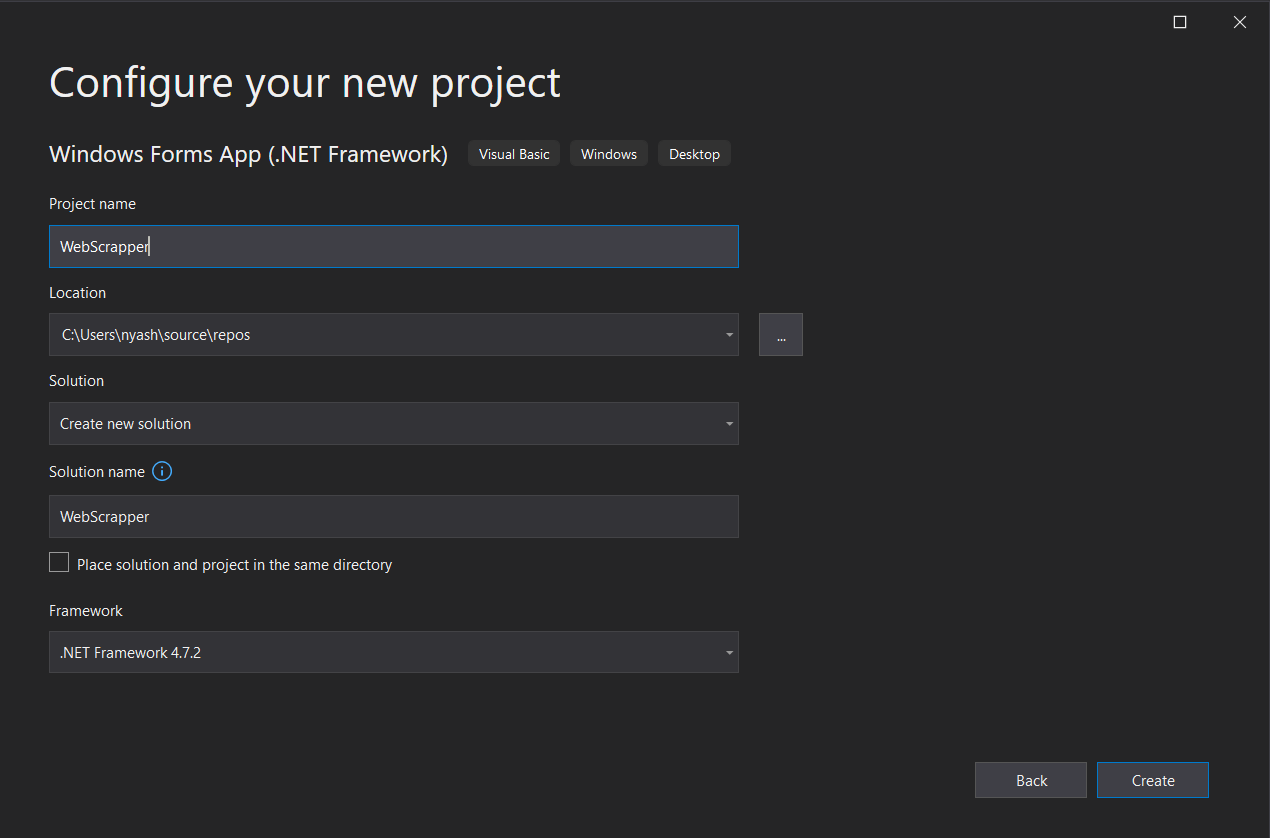Image resolution: width=1270 pixels, height=838 pixels.
Task: Click the browse (...) button next to Location
Action: tap(780, 334)
